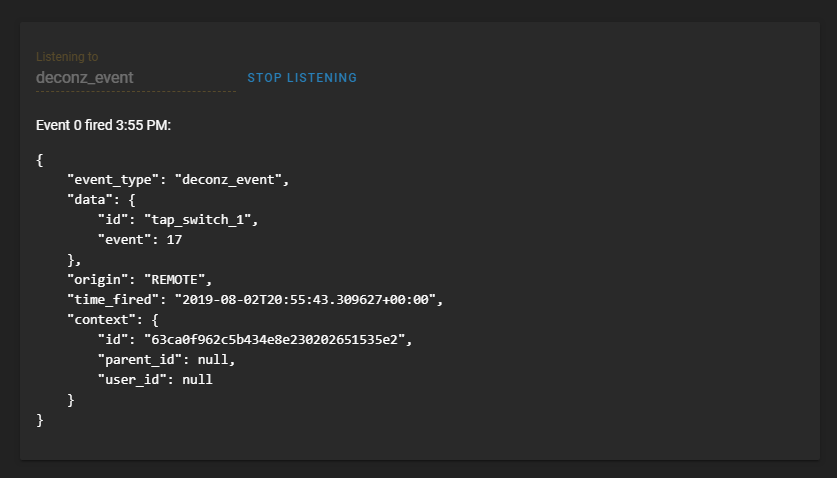Click the 'Event 0 fired 3:55 PM' heading

[x=103, y=126]
